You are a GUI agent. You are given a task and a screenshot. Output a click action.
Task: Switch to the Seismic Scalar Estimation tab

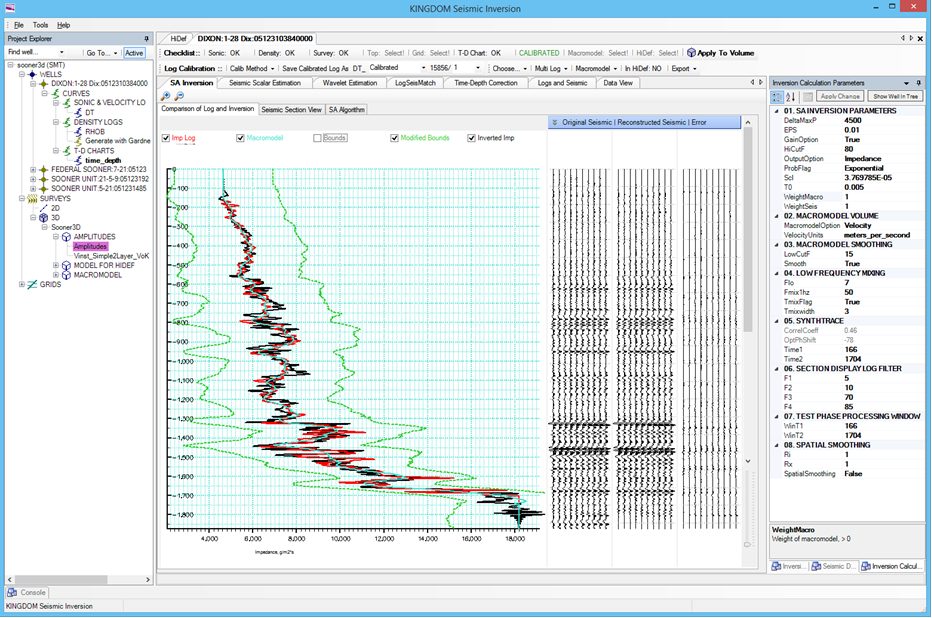(x=265, y=83)
